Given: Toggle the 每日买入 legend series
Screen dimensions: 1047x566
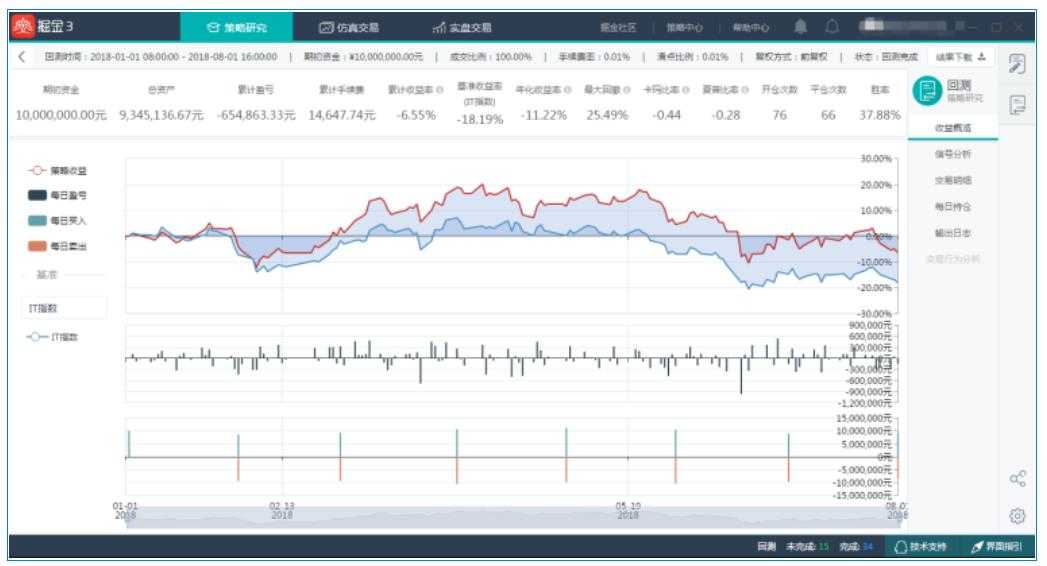Looking at the screenshot, I should (57, 221).
